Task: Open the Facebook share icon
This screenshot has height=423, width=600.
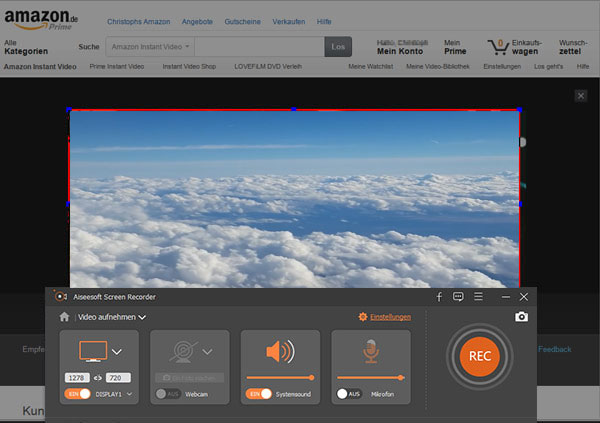Action: point(439,297)
